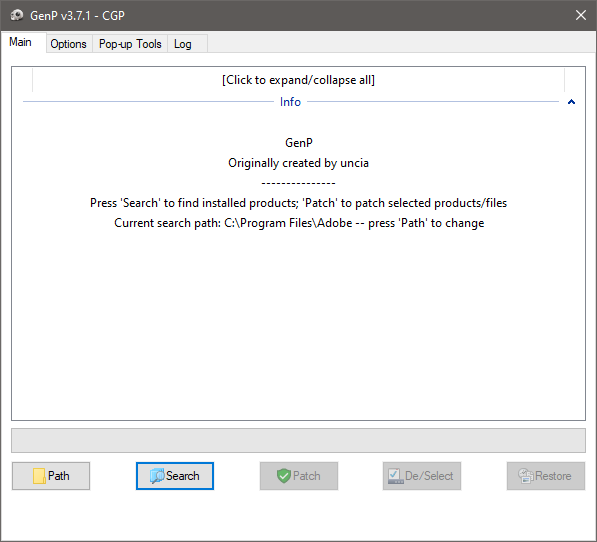The image size is (597, 542).
Task: Click Search to find installed products
Action: pyautogui.click(x=175, y=476)
